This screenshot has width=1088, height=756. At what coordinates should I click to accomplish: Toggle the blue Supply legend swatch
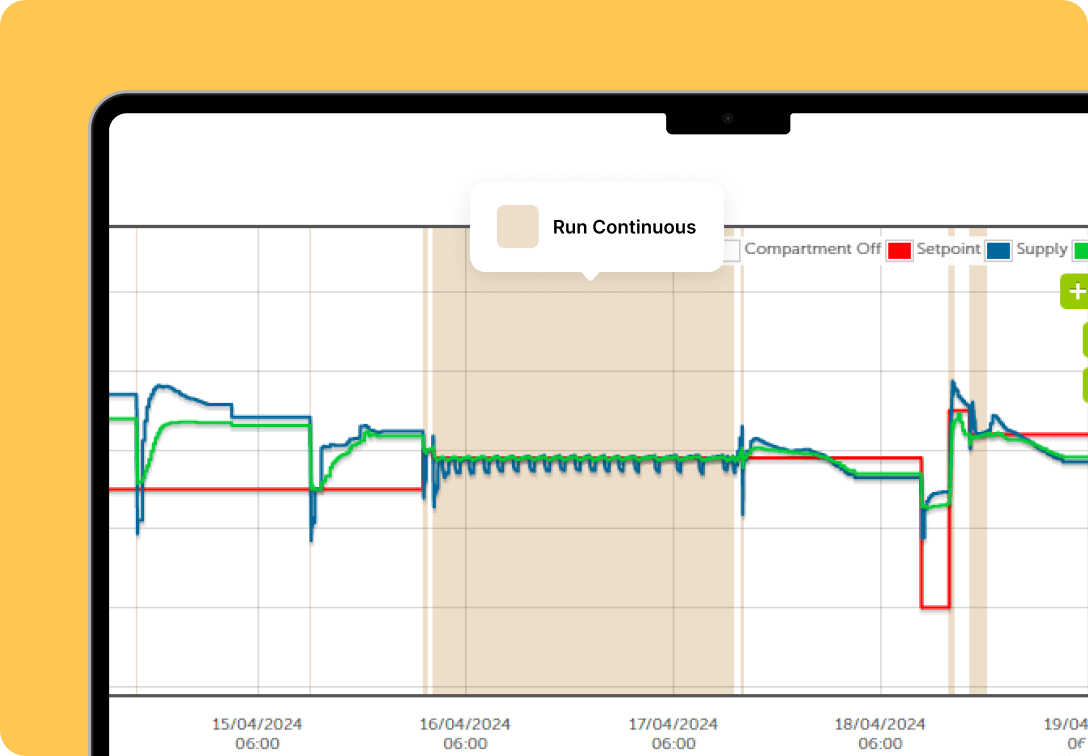998,250
